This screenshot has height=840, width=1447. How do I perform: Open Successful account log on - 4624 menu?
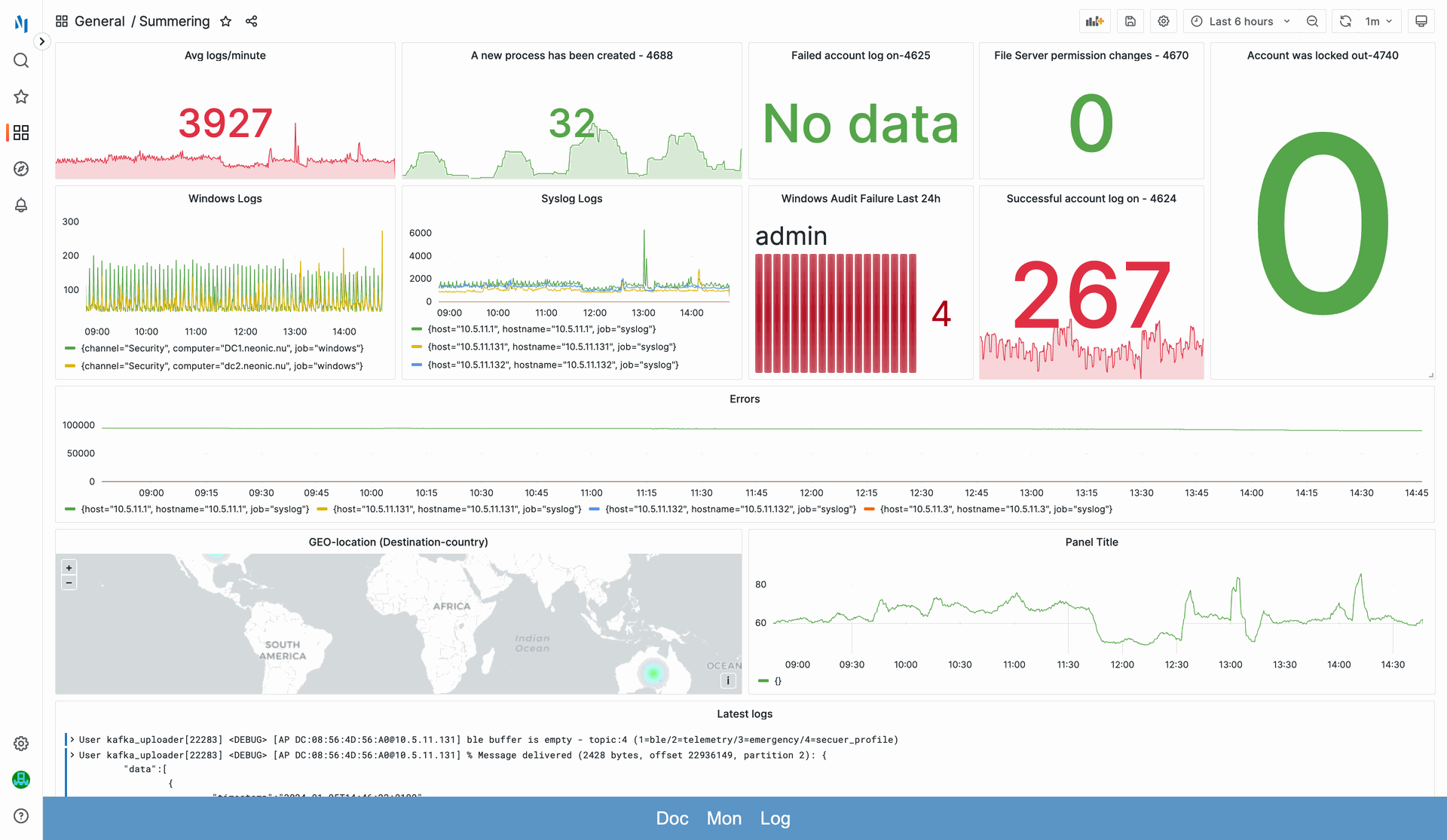(1091, 199)
